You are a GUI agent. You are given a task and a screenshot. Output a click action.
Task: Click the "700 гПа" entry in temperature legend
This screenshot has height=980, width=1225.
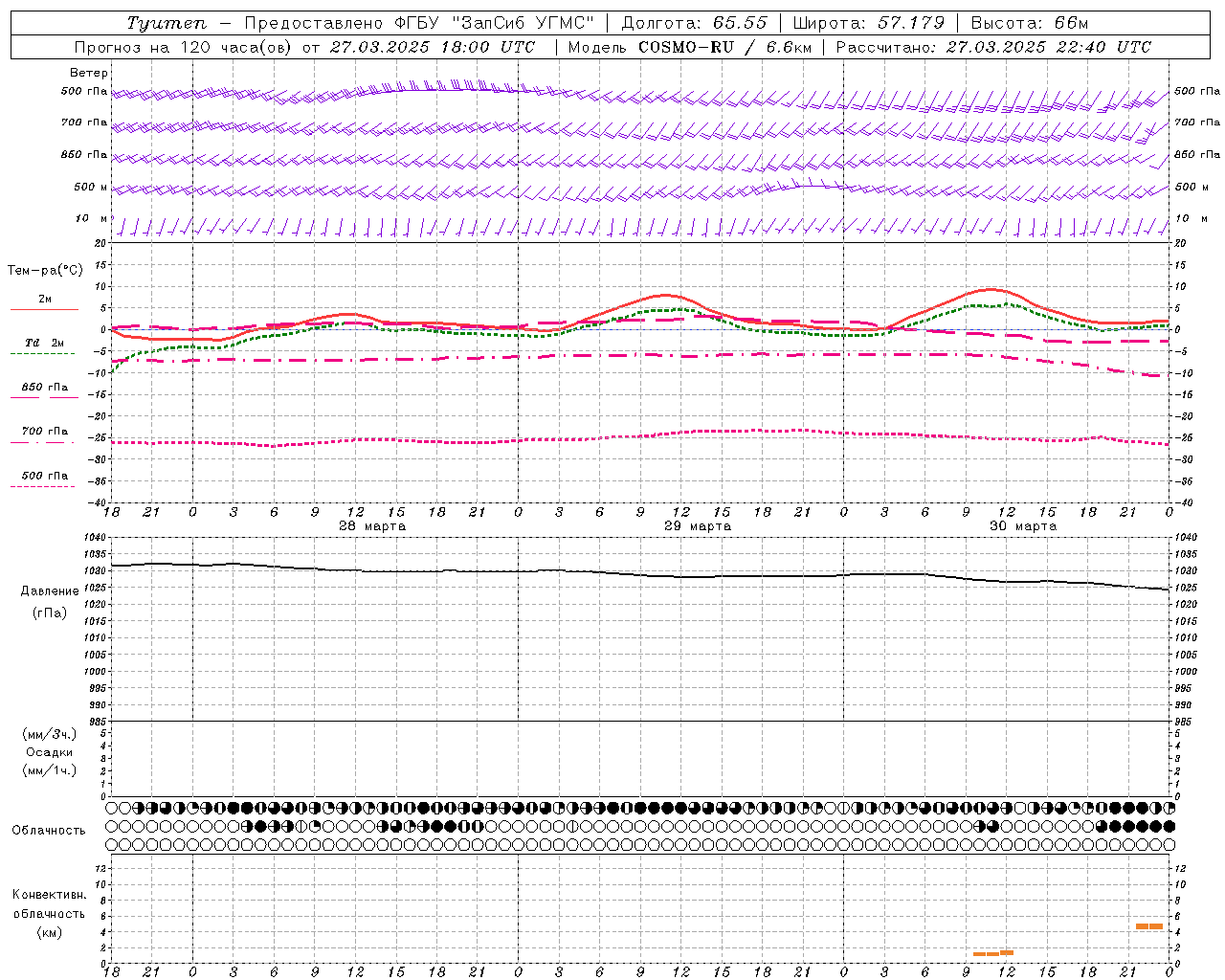[44, 432]
